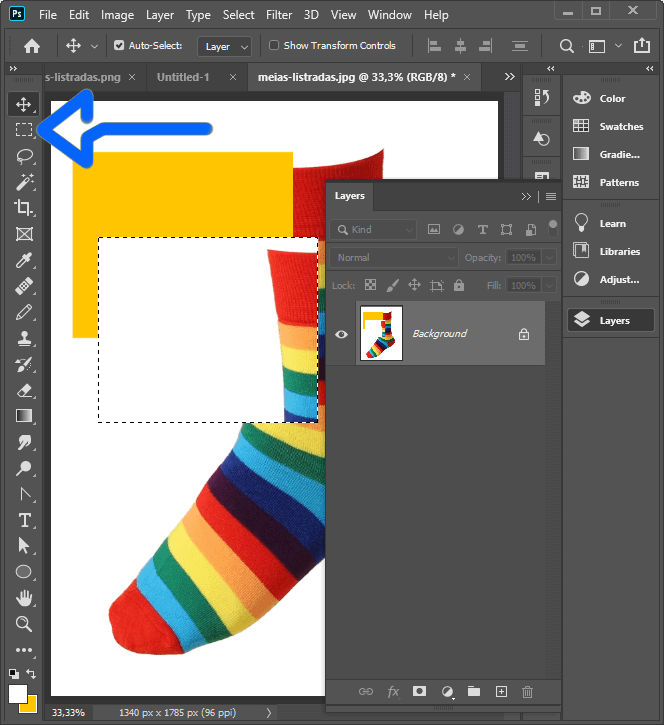
Task: Swap foreground and background colors
Action: click(31, 673)
